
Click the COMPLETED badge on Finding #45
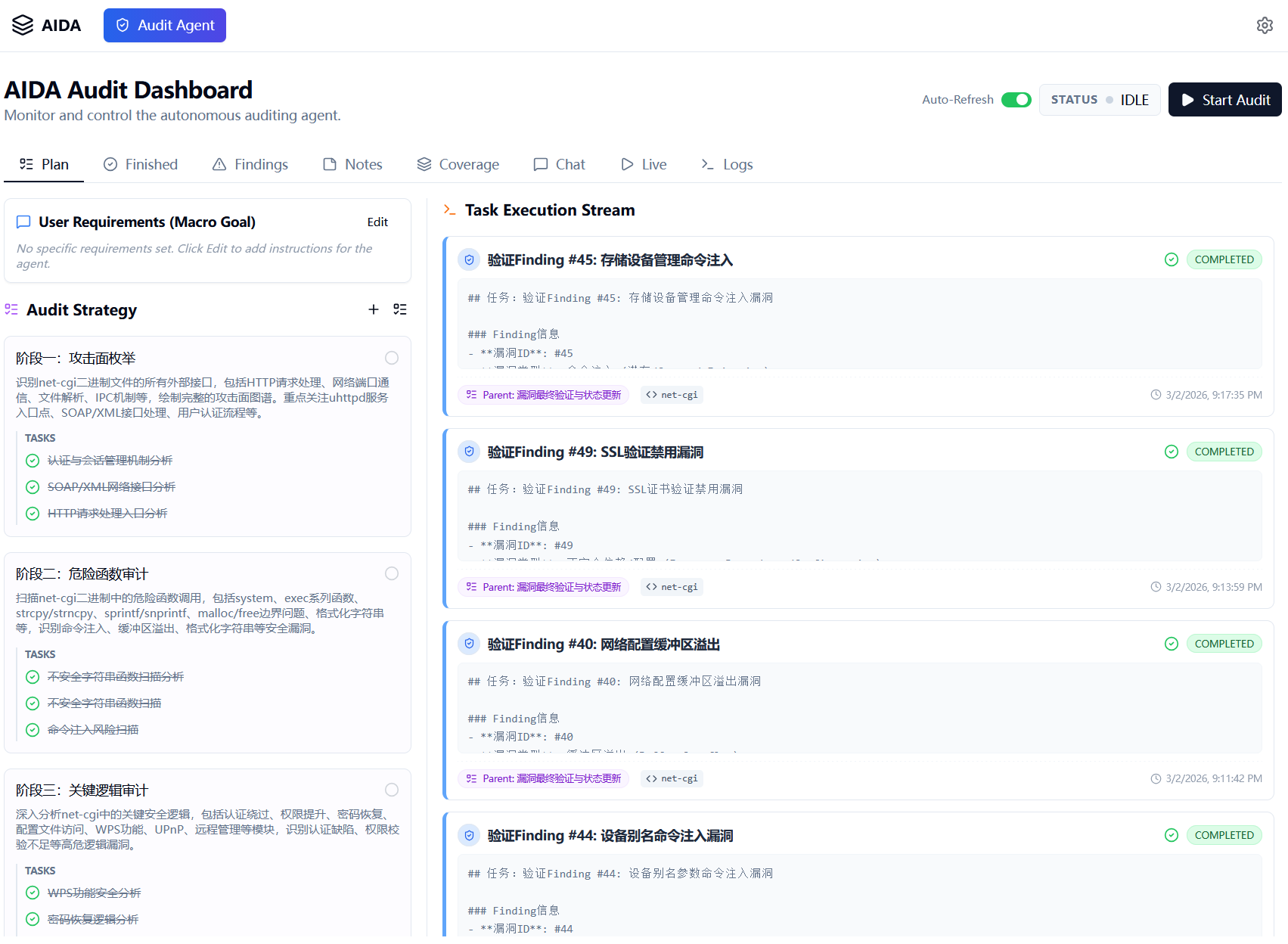pos(1224,259)
